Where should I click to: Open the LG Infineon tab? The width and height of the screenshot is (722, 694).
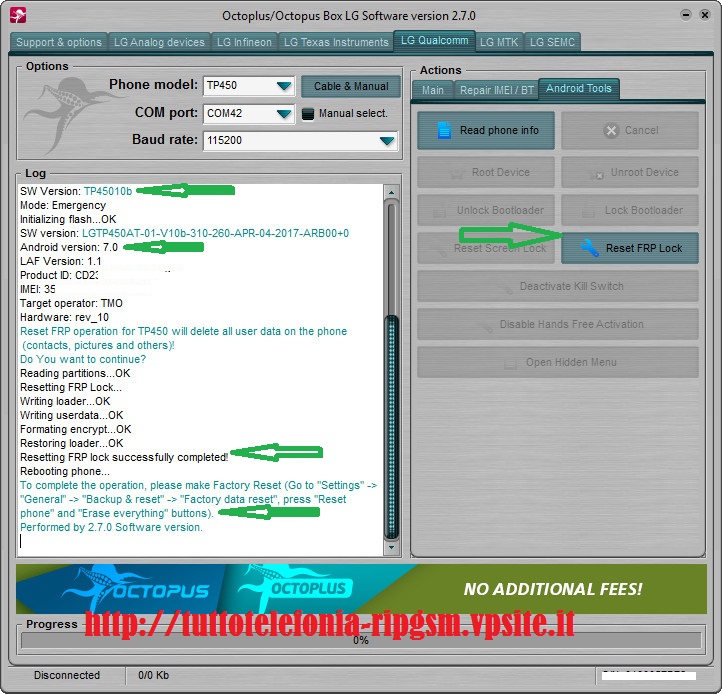[x=245, y=42]
